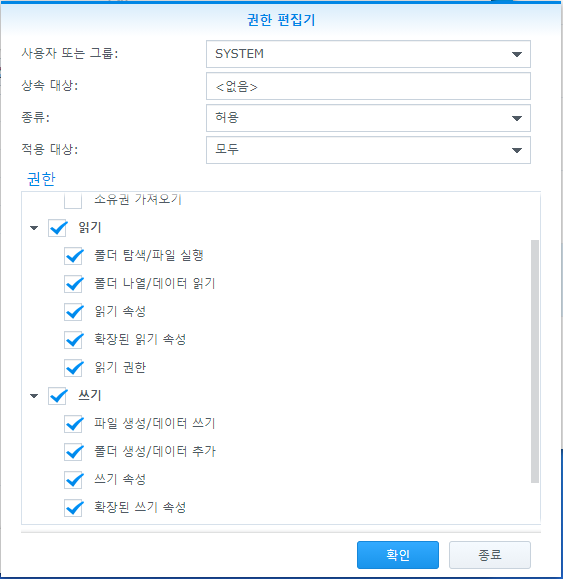
Task: Uncheck 확장된 쓰기 속성 checkbox
Action: [73, 508]
